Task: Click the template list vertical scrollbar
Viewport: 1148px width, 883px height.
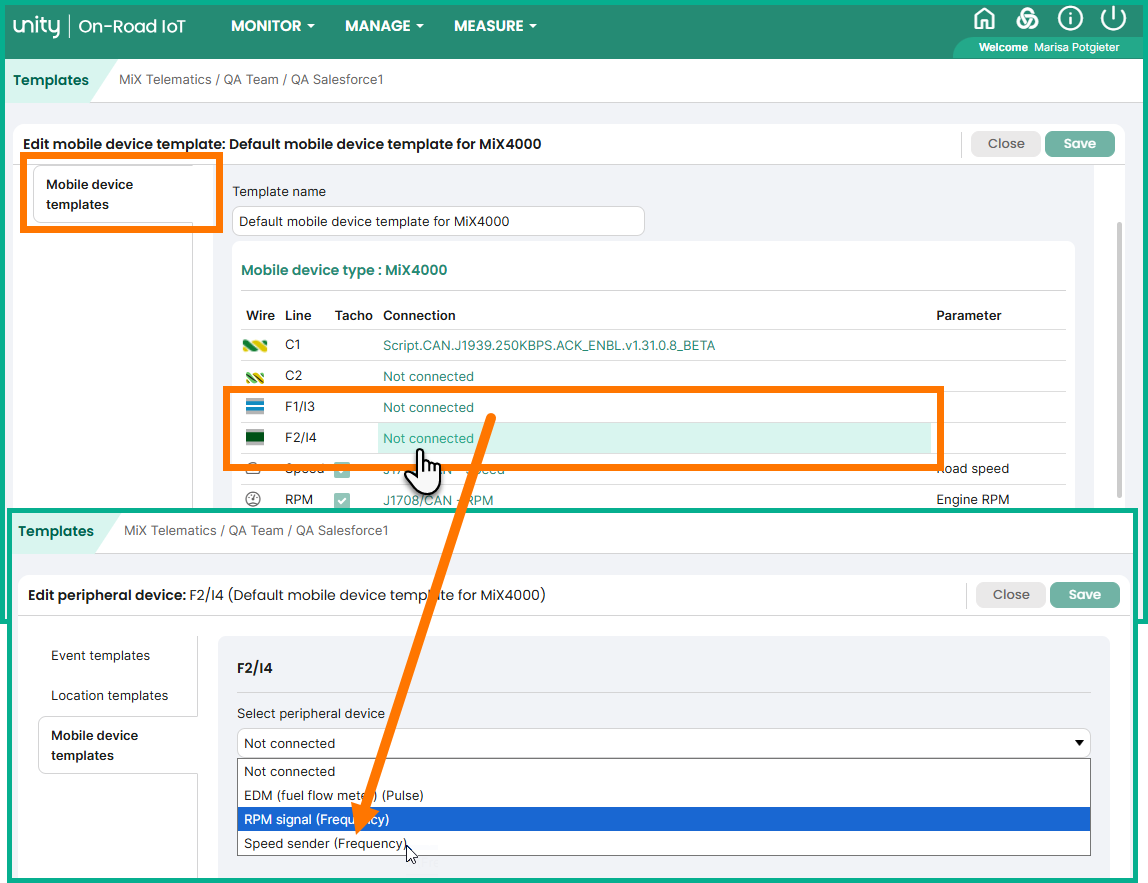Action: (1119, 359)
